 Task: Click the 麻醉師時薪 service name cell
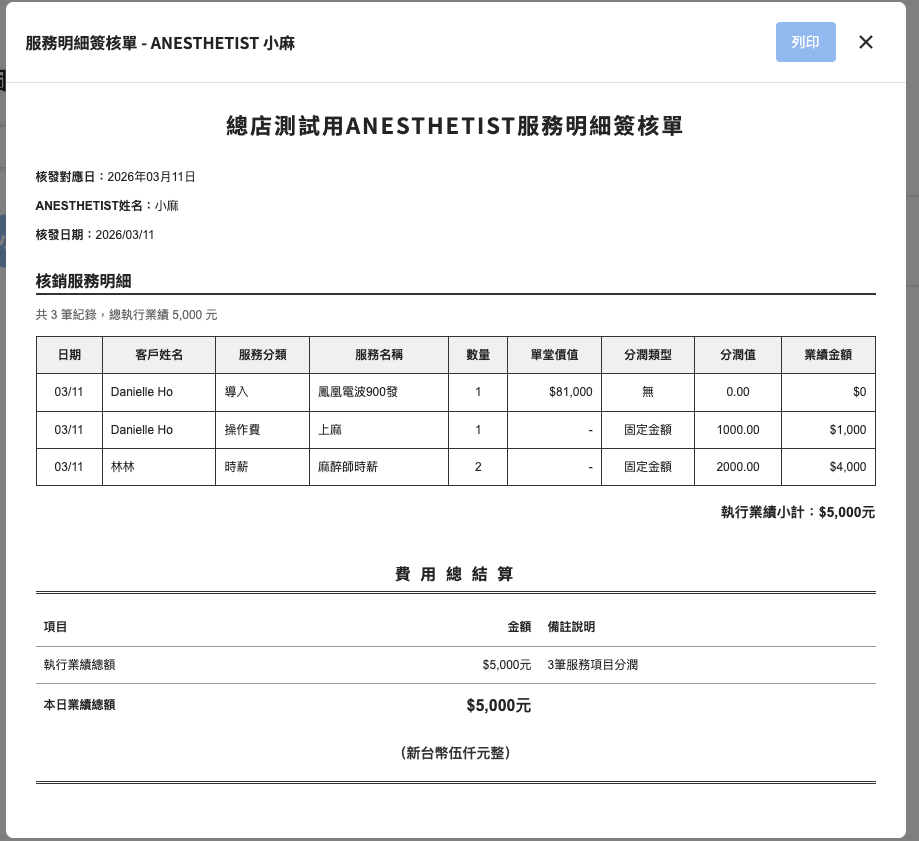[348, 467]
